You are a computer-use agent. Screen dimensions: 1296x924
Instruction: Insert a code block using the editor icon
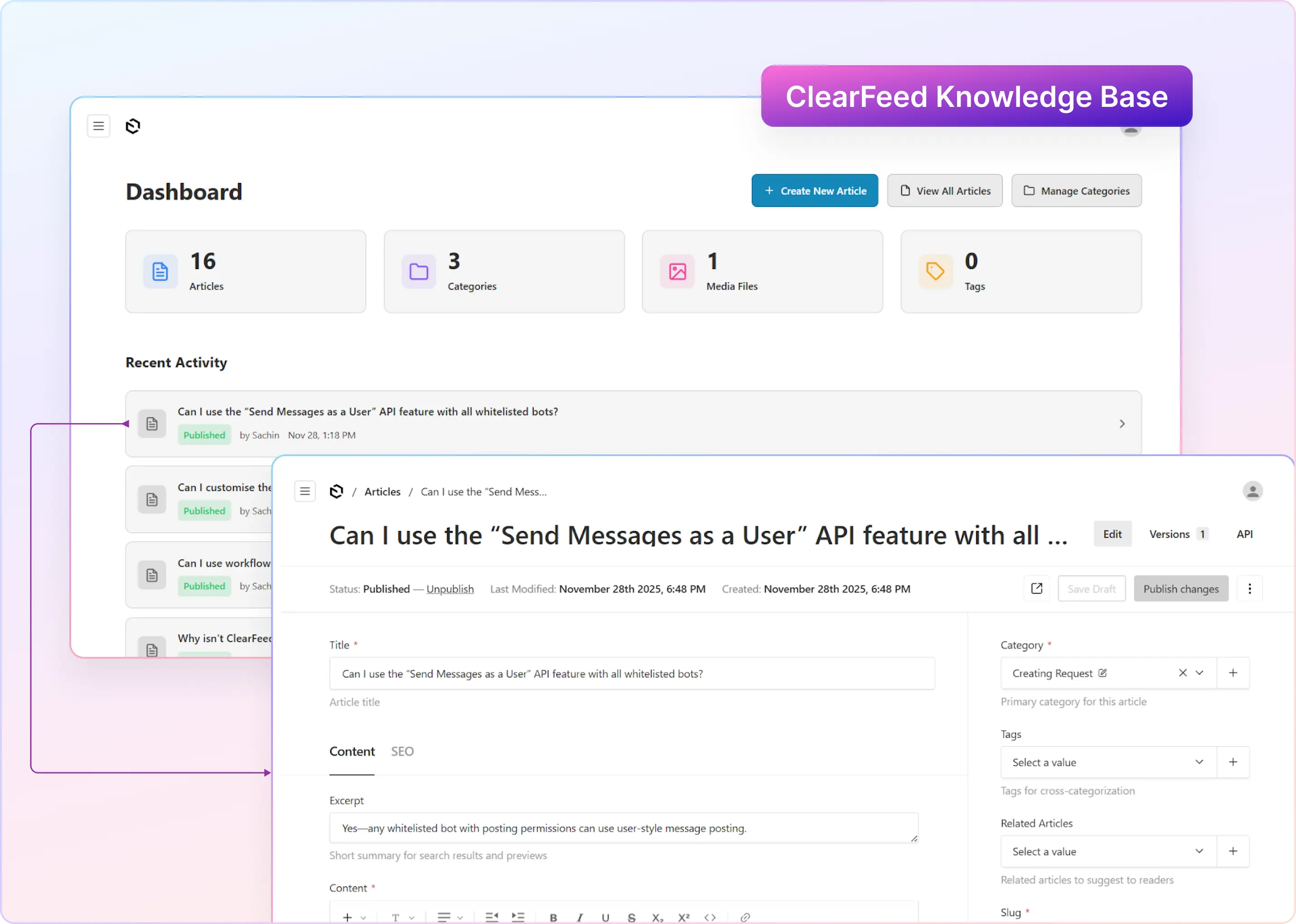[710, 917]
